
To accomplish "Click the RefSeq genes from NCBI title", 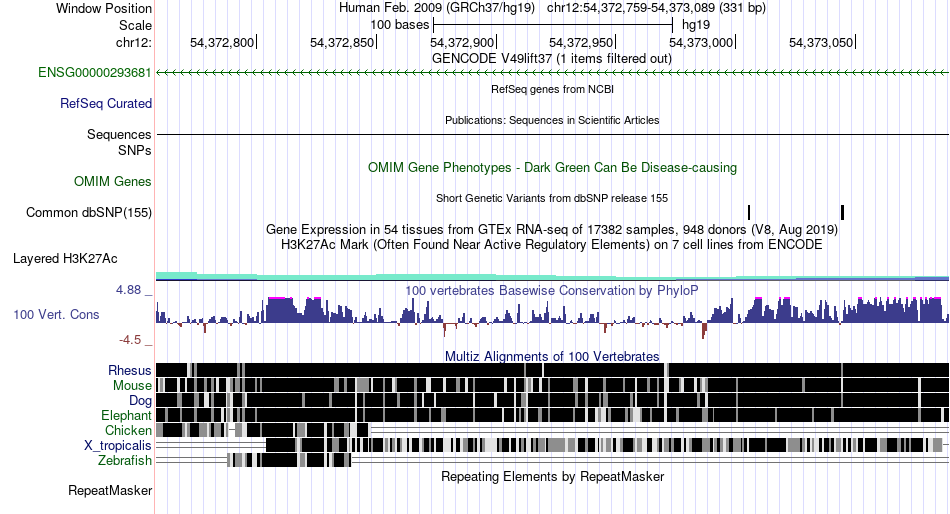I will (x=553, y=89).
